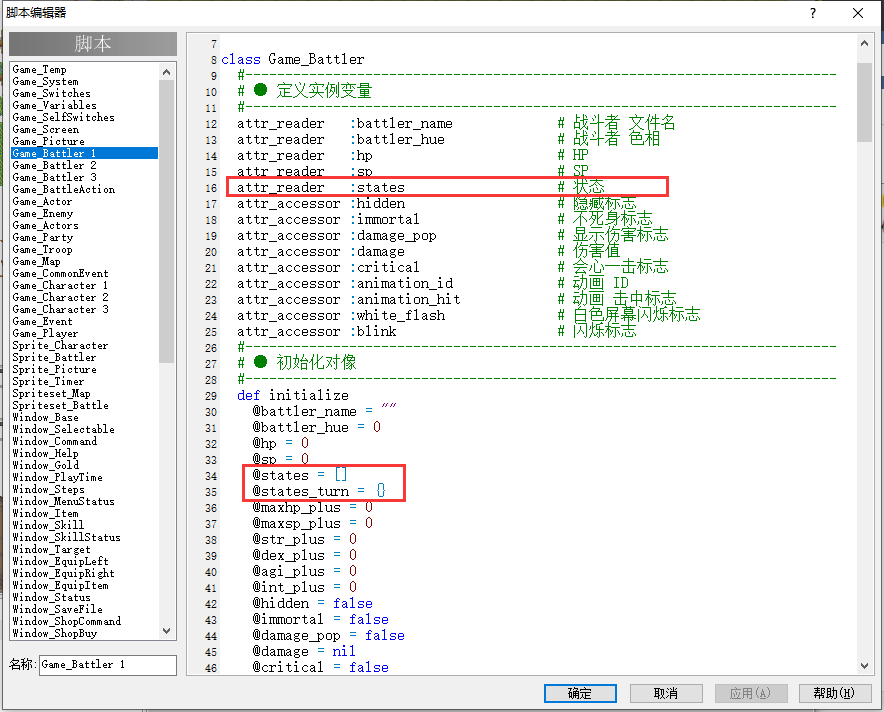Click the script list scroll up arrow

click(166, 72)
